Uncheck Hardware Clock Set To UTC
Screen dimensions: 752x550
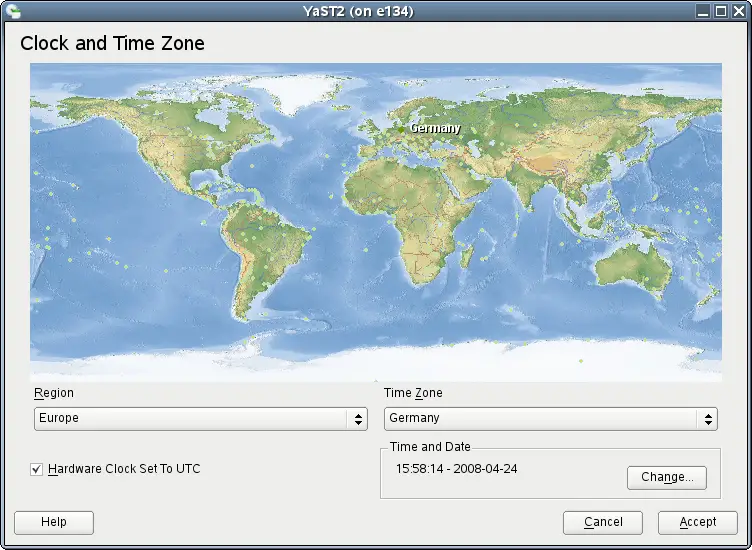click(36, 469)
